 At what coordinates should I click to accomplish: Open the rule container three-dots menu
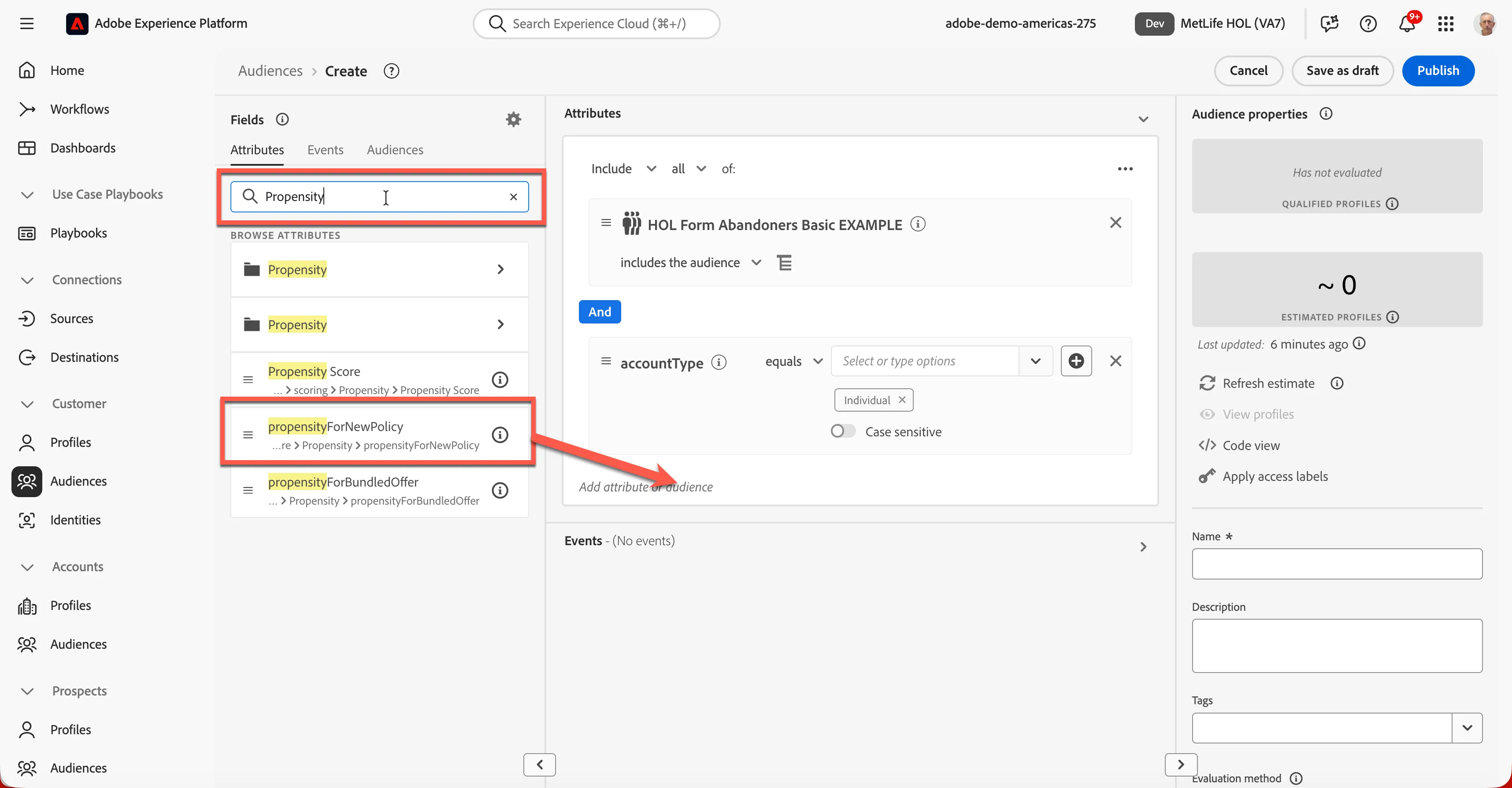(x=1125, y=169)
